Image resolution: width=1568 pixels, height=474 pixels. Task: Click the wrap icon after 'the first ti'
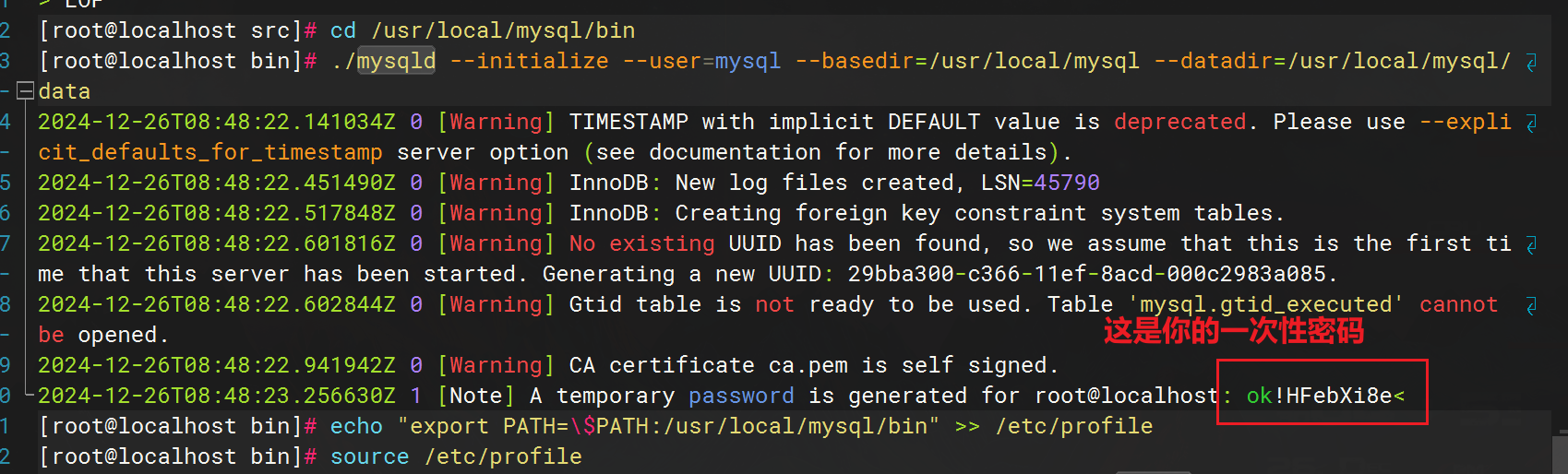pos(1531,244)
